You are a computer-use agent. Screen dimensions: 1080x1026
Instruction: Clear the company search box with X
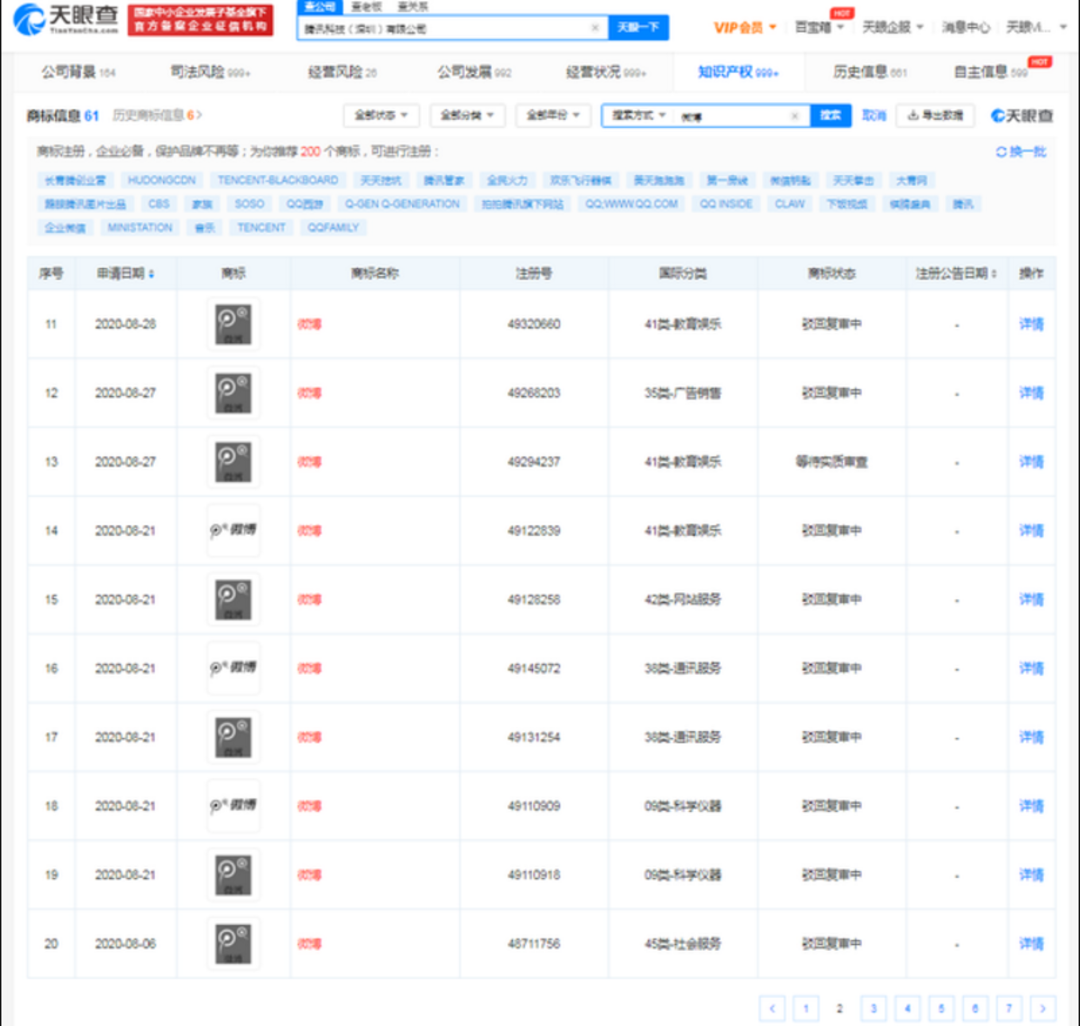pyautogui.click(x=595, y=28)
